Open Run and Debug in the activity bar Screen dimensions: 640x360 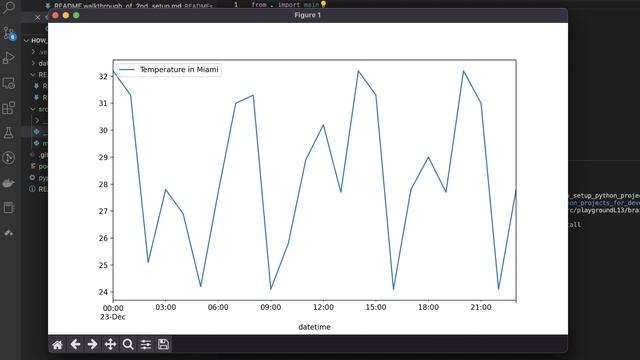(9, 58)
